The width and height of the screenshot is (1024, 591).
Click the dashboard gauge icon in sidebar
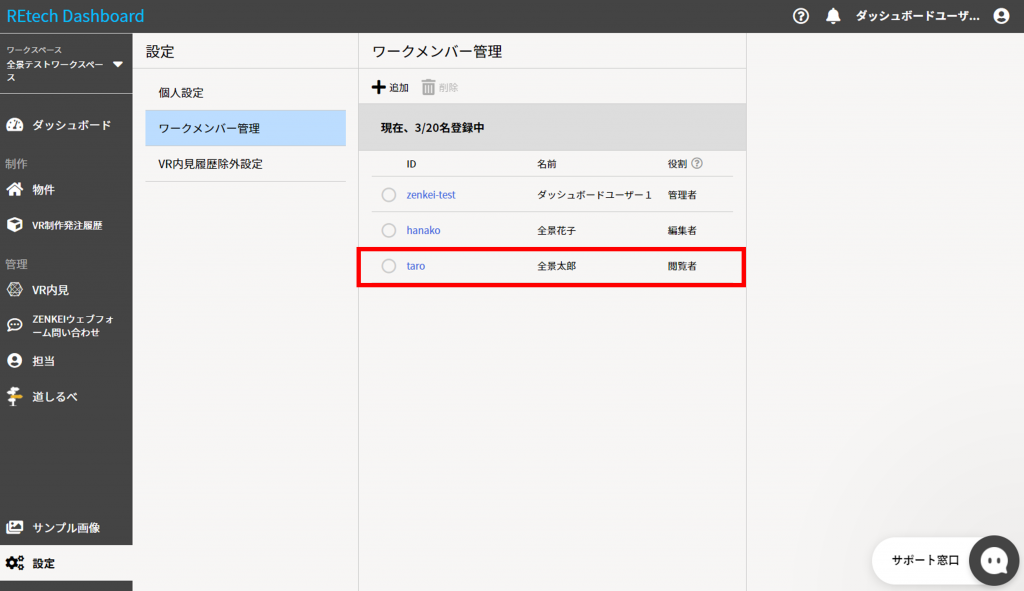pos(14,125)
